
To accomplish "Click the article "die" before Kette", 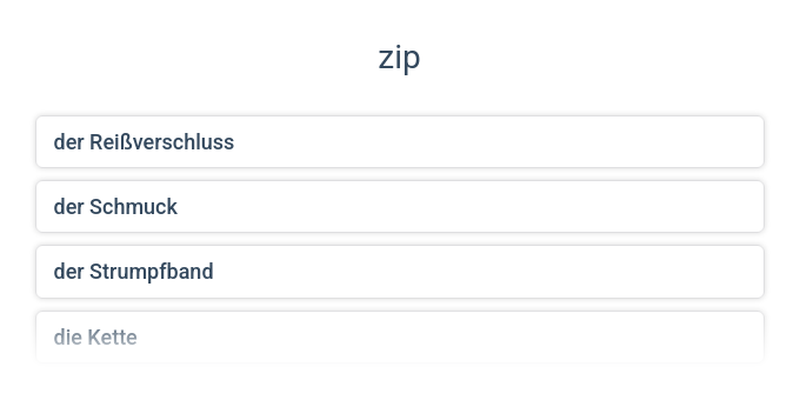I will [67, 338].
